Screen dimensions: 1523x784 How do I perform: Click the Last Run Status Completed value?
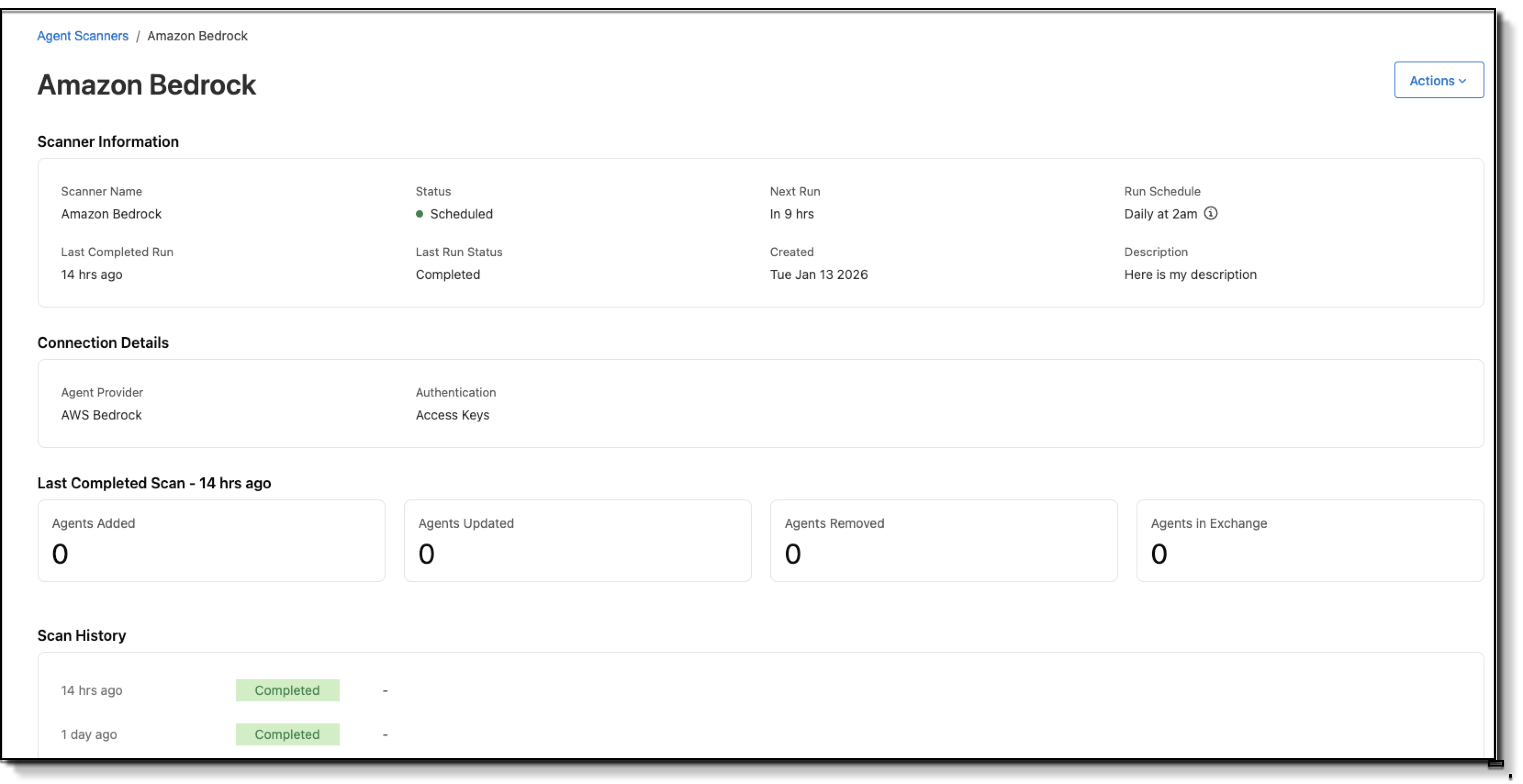[448, 274]
